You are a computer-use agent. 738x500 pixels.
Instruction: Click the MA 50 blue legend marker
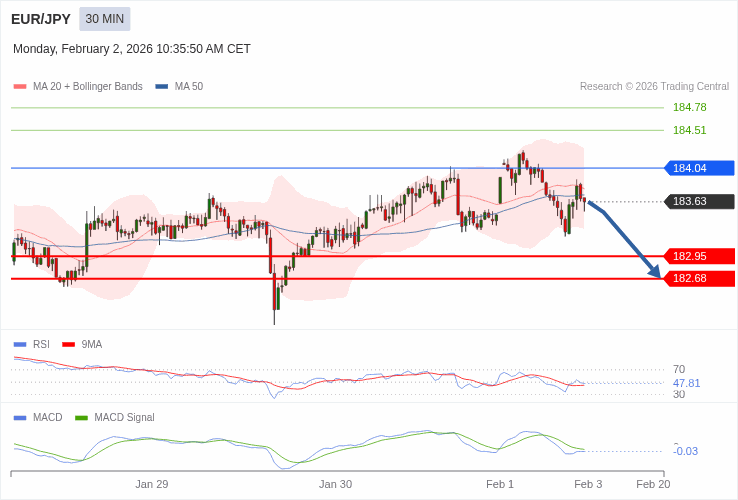coord(162,87)
